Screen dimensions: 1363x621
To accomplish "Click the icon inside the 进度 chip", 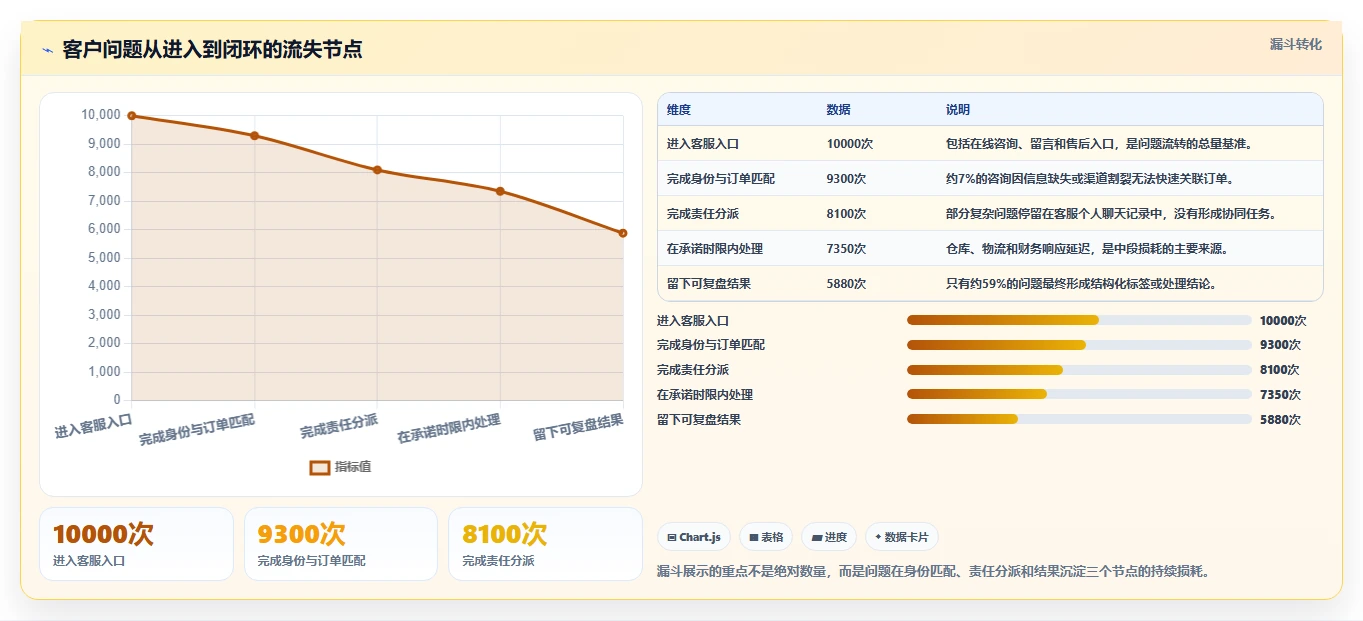I will (x=816, y=538).
